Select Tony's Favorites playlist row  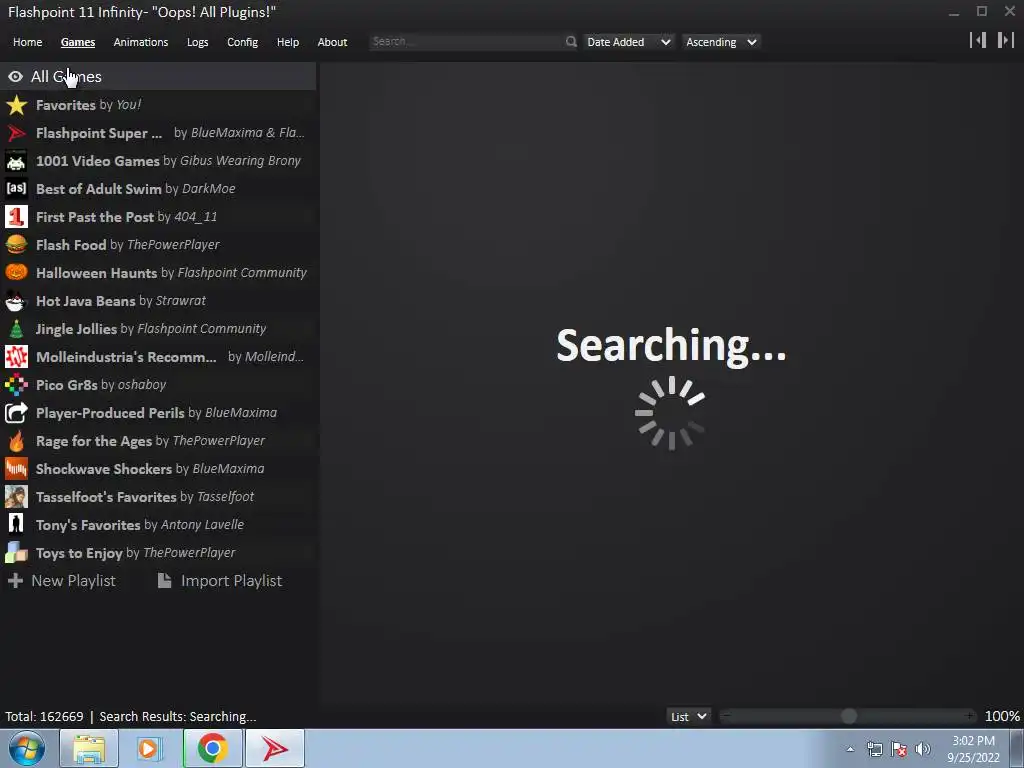pos(158,525)
